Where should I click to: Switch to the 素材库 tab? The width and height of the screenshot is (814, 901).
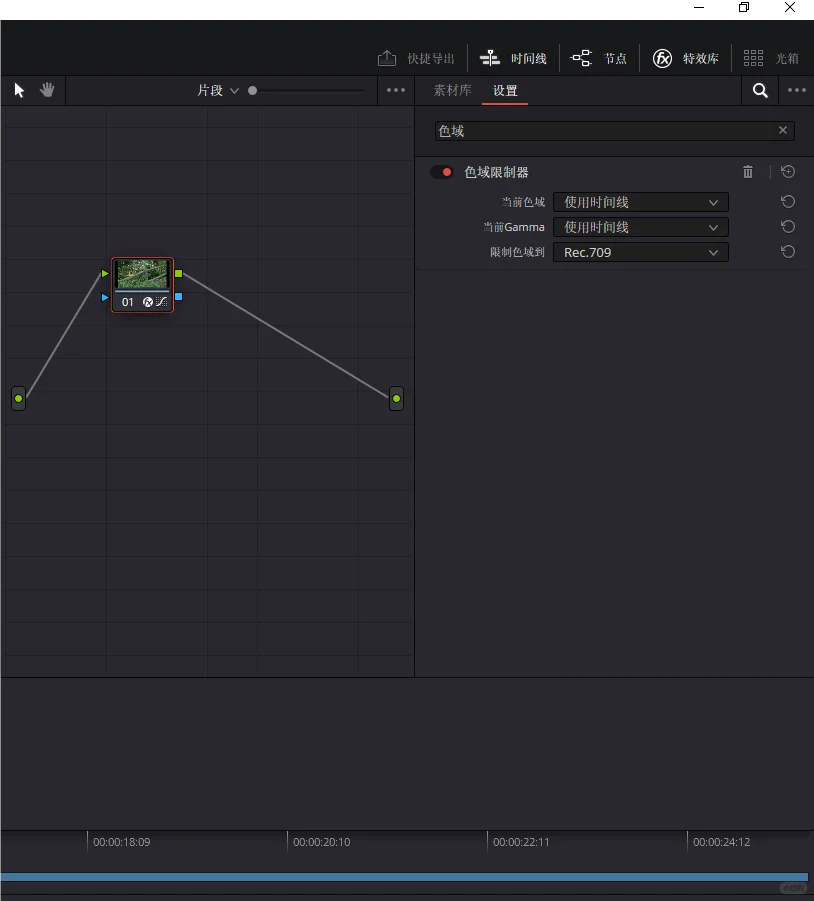coord(452,90)
